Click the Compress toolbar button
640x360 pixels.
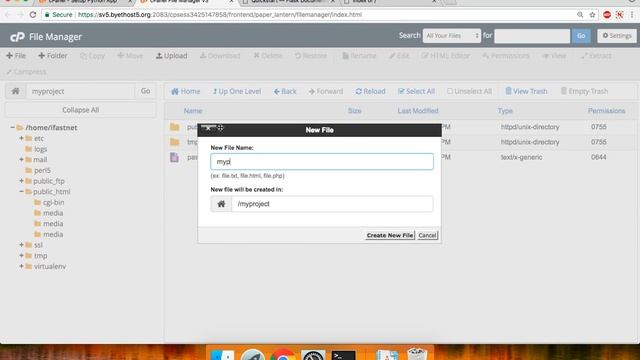tap(26, 72)
